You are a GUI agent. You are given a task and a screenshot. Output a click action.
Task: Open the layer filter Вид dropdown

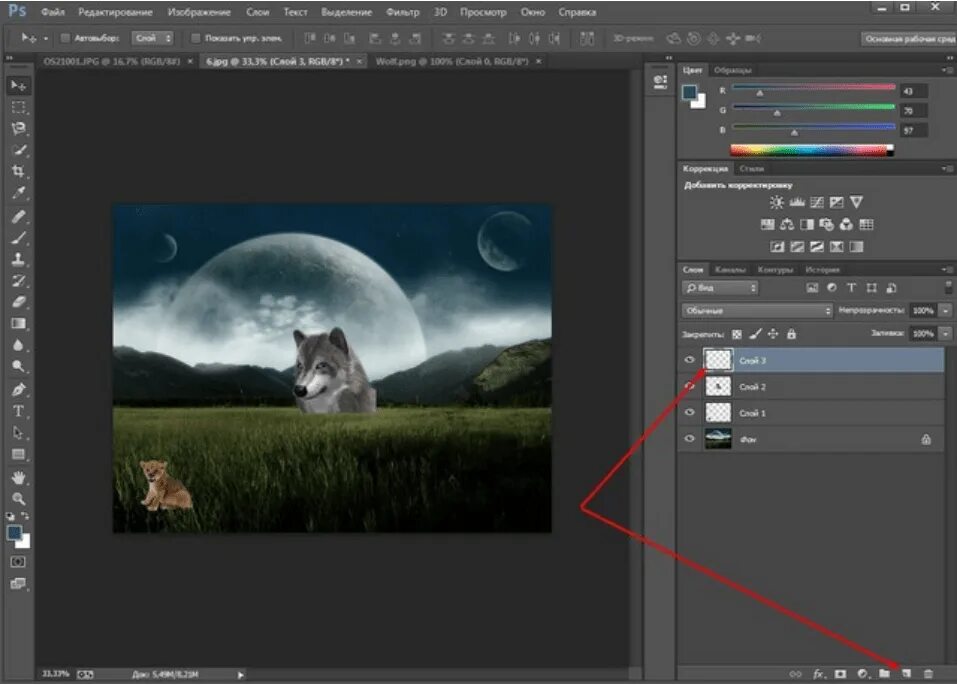coord(720,288)
